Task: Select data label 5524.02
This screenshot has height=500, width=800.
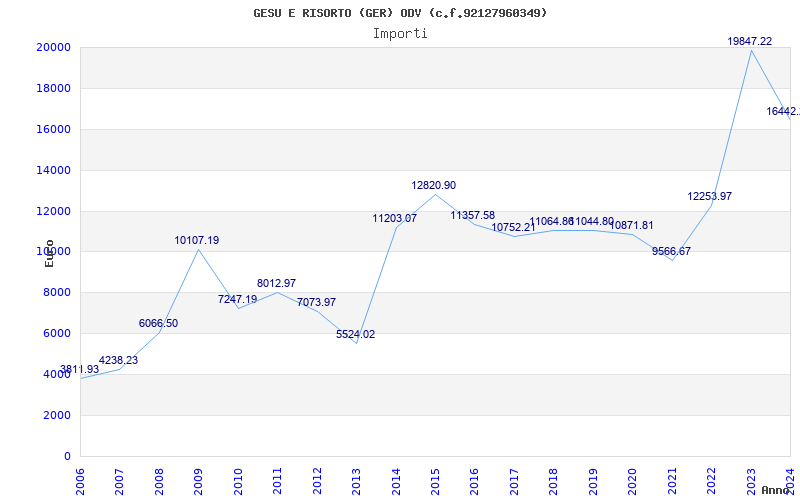Action: 356,335
